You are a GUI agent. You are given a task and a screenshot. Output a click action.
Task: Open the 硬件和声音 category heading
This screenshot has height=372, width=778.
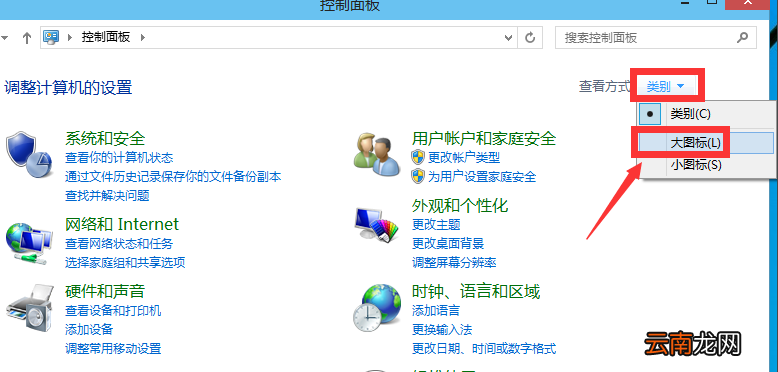105,292
